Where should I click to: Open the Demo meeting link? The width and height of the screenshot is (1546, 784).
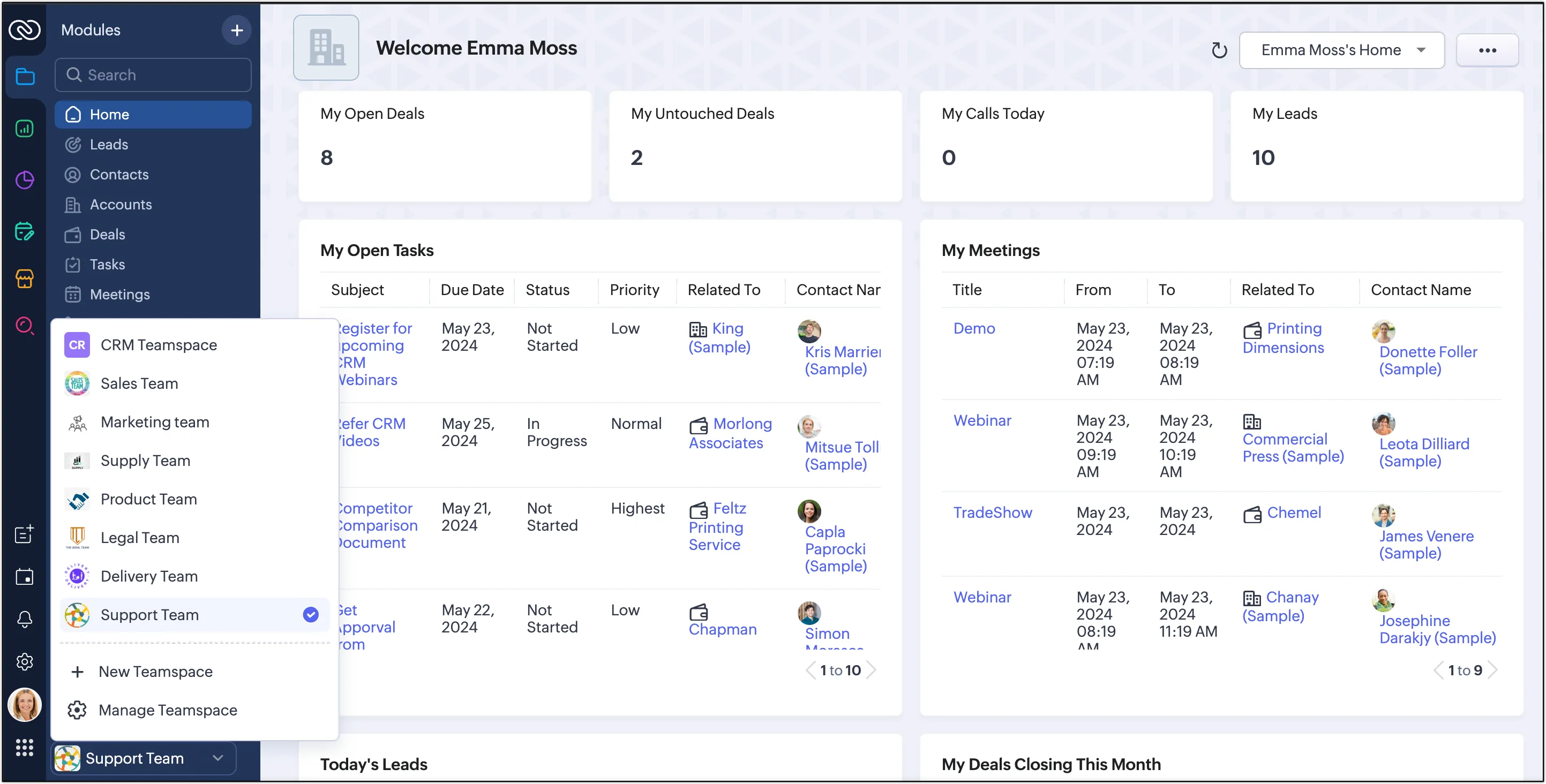pyautogui.click(x=973, y=329)
